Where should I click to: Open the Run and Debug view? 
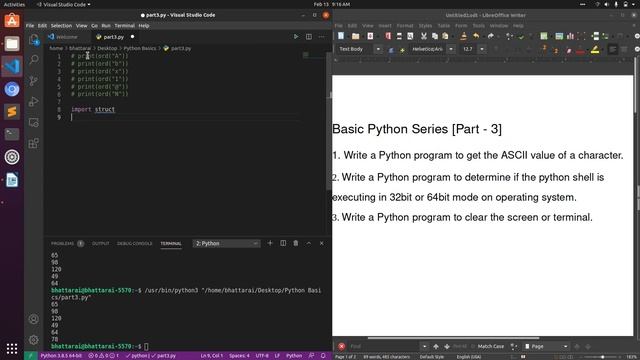click(x=34, y=102)
